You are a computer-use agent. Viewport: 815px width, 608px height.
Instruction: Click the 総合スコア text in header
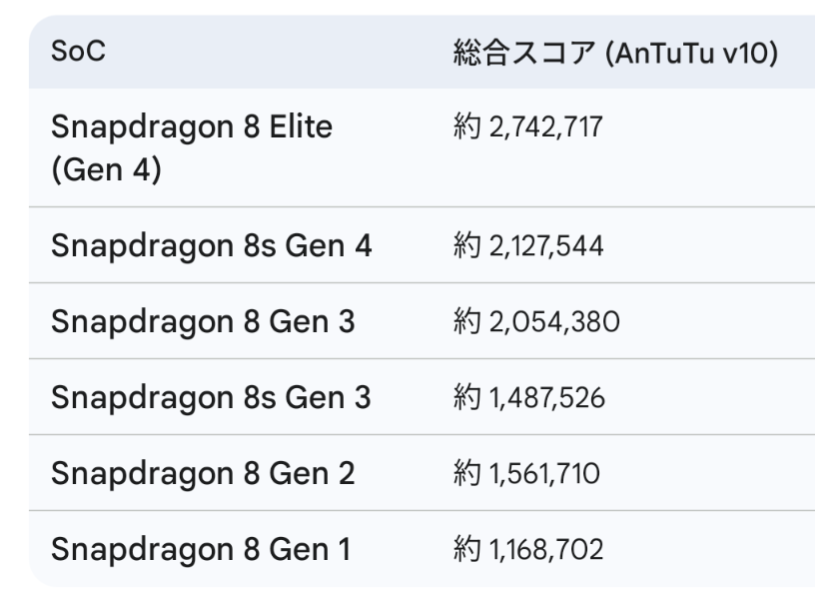(524, 52)
